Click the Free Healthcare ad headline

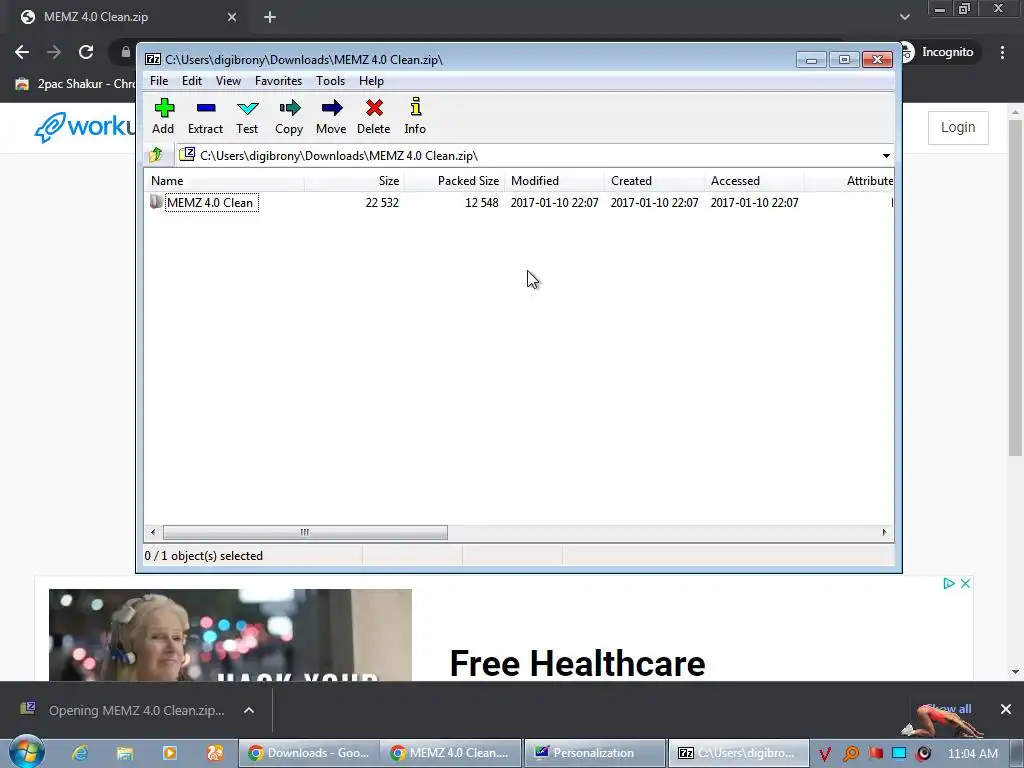[x=577, y=664]
